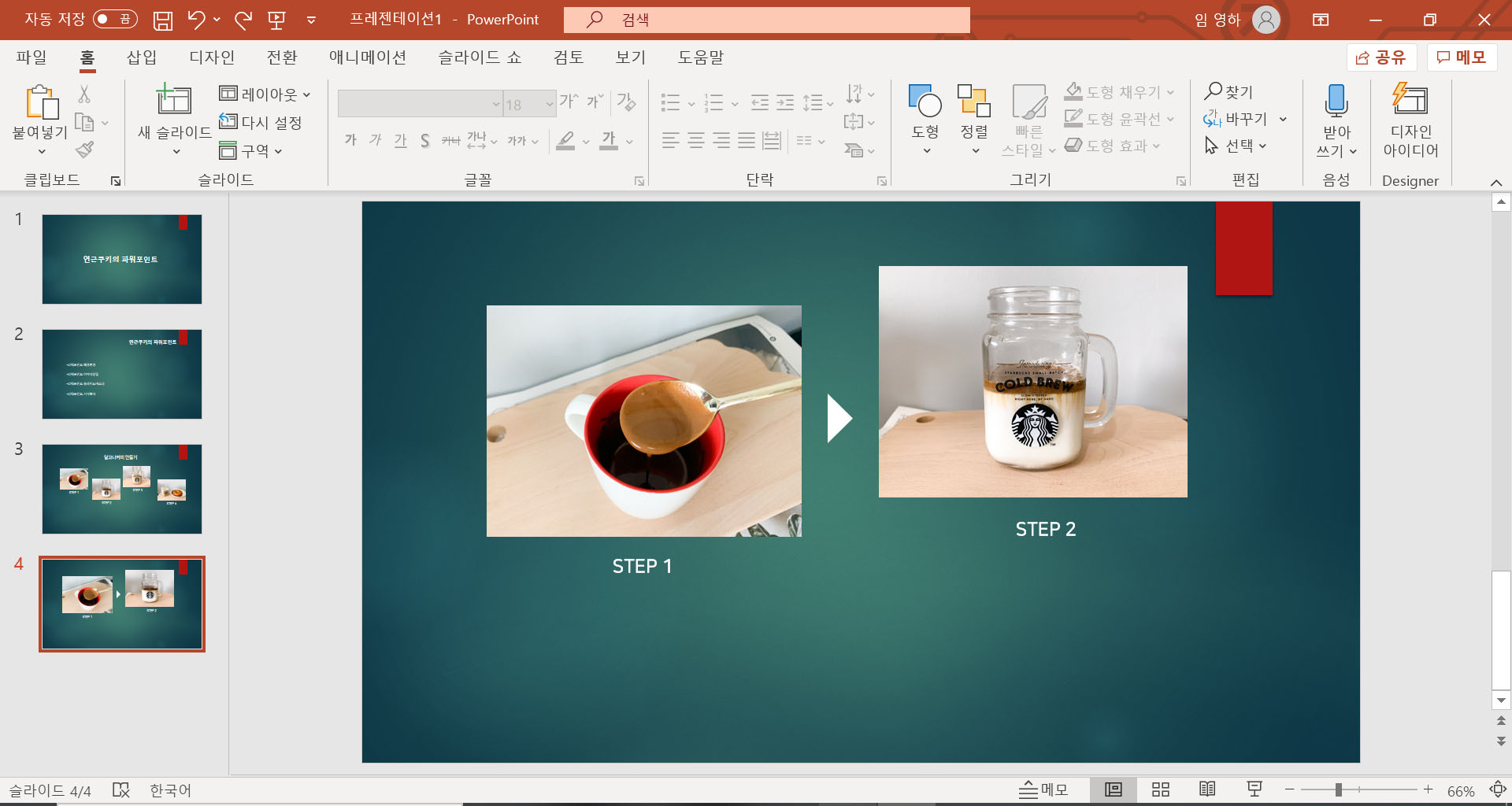
Task: Click the Redo arrow icon
Action: tap(243, 20)
